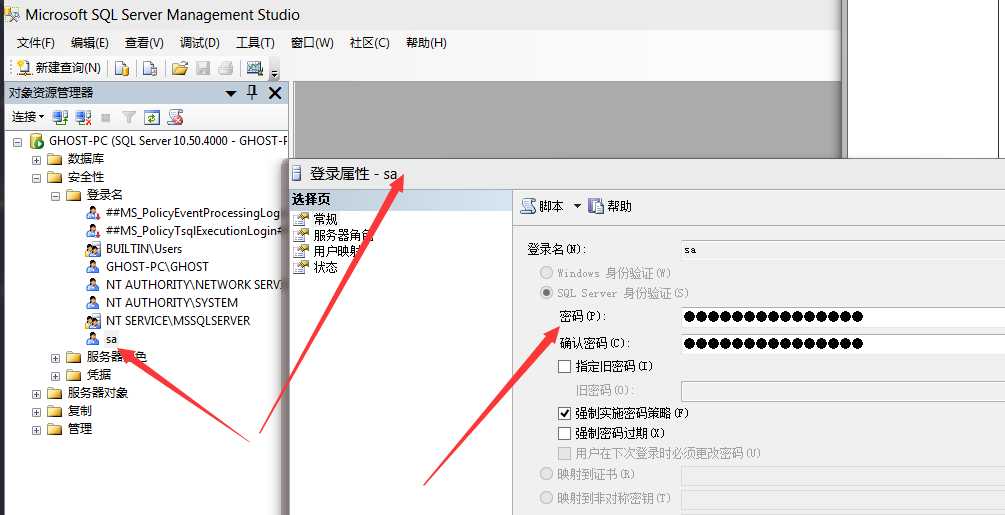1005x515 pixels.
Task: Click the Connect Object Explorer icon
Action: (60, 117)
